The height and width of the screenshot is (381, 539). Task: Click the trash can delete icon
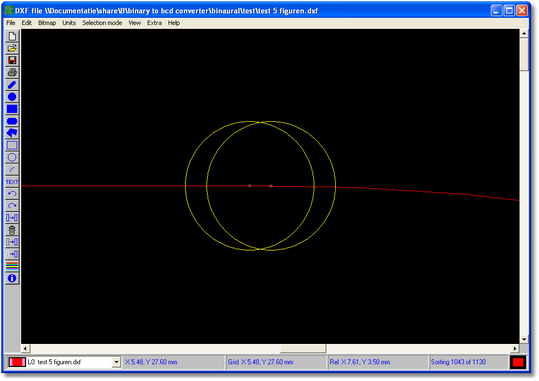[12, 230]
